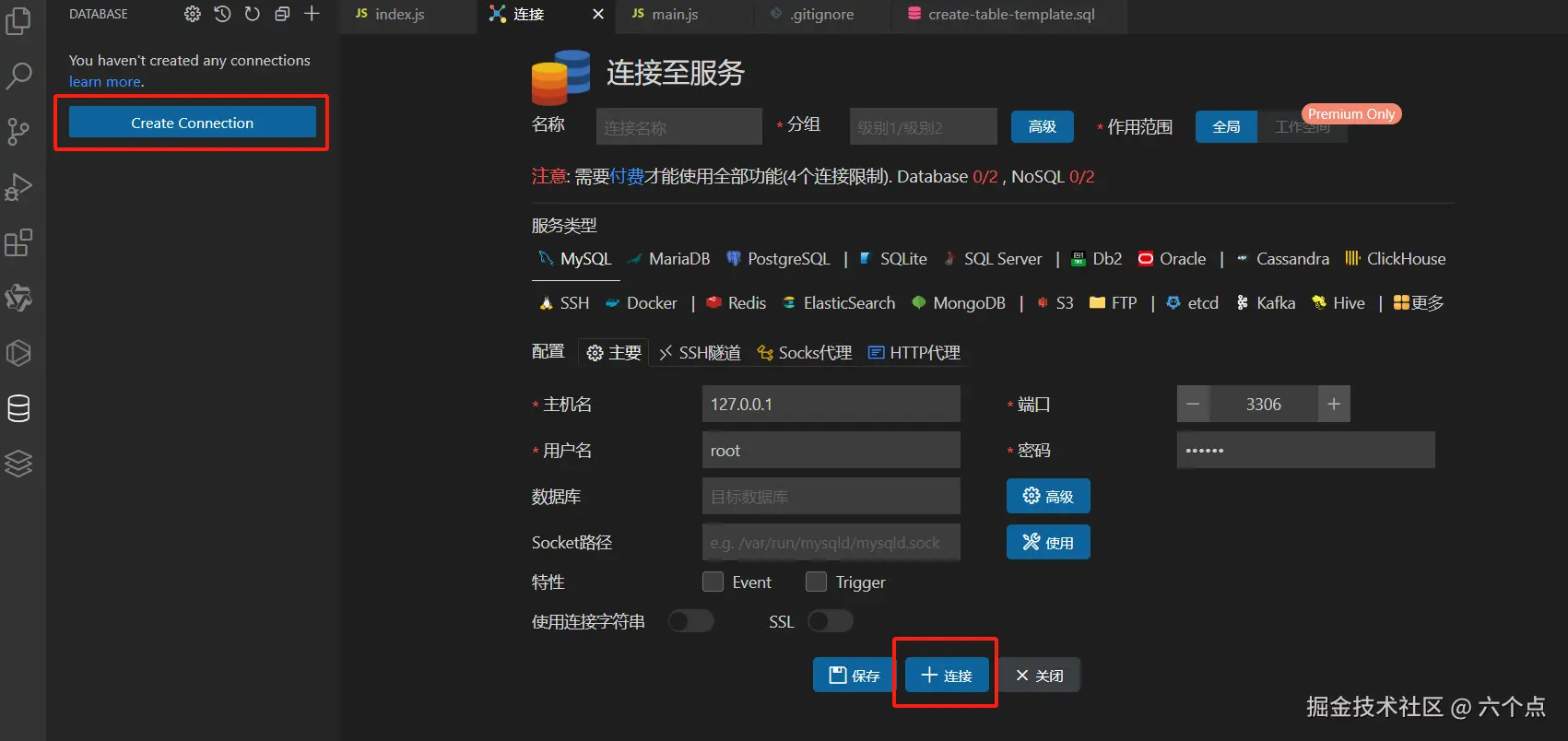Show 更多 service types
1568x741 pixels.
point(1419,303)
